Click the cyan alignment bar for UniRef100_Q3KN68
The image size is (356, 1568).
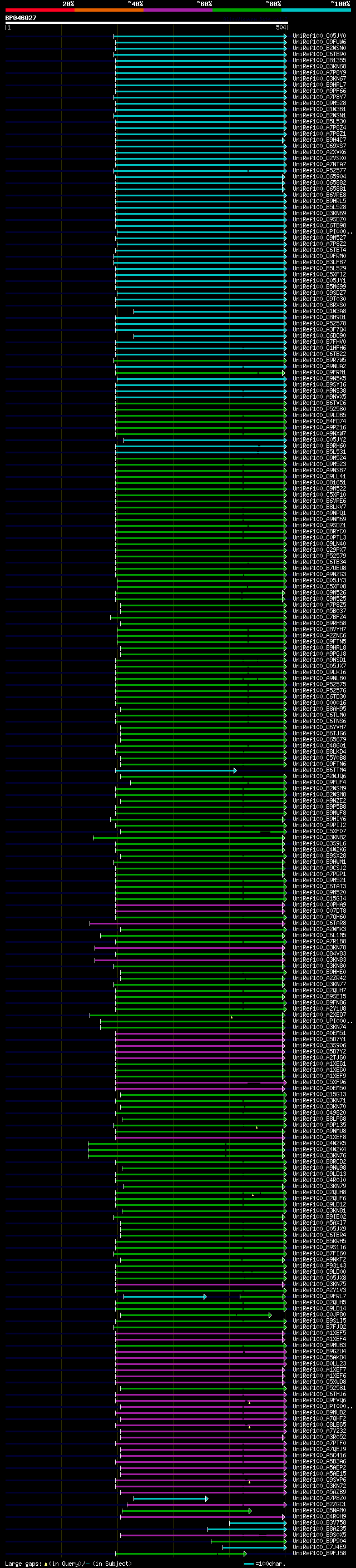pyautogui.click(x=200, y=66)
